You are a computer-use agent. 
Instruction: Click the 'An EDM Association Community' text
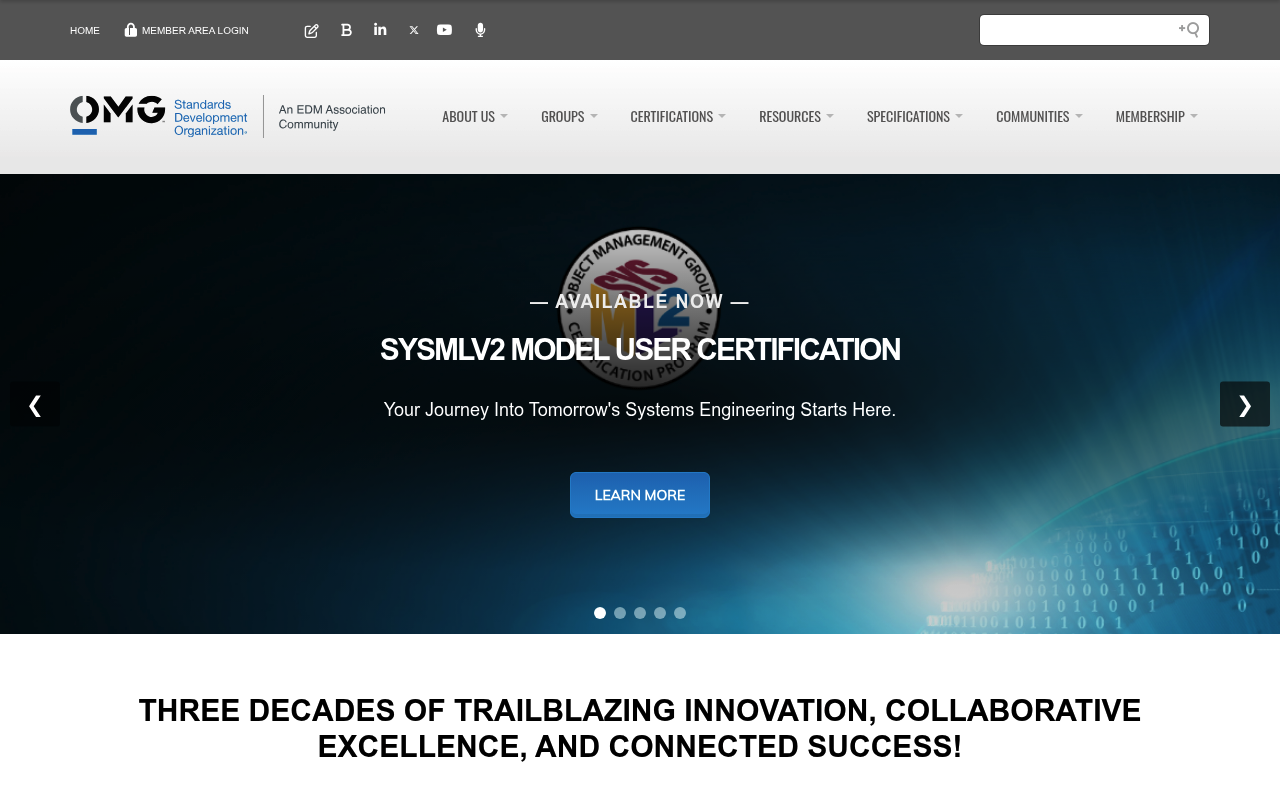[332, 117]
